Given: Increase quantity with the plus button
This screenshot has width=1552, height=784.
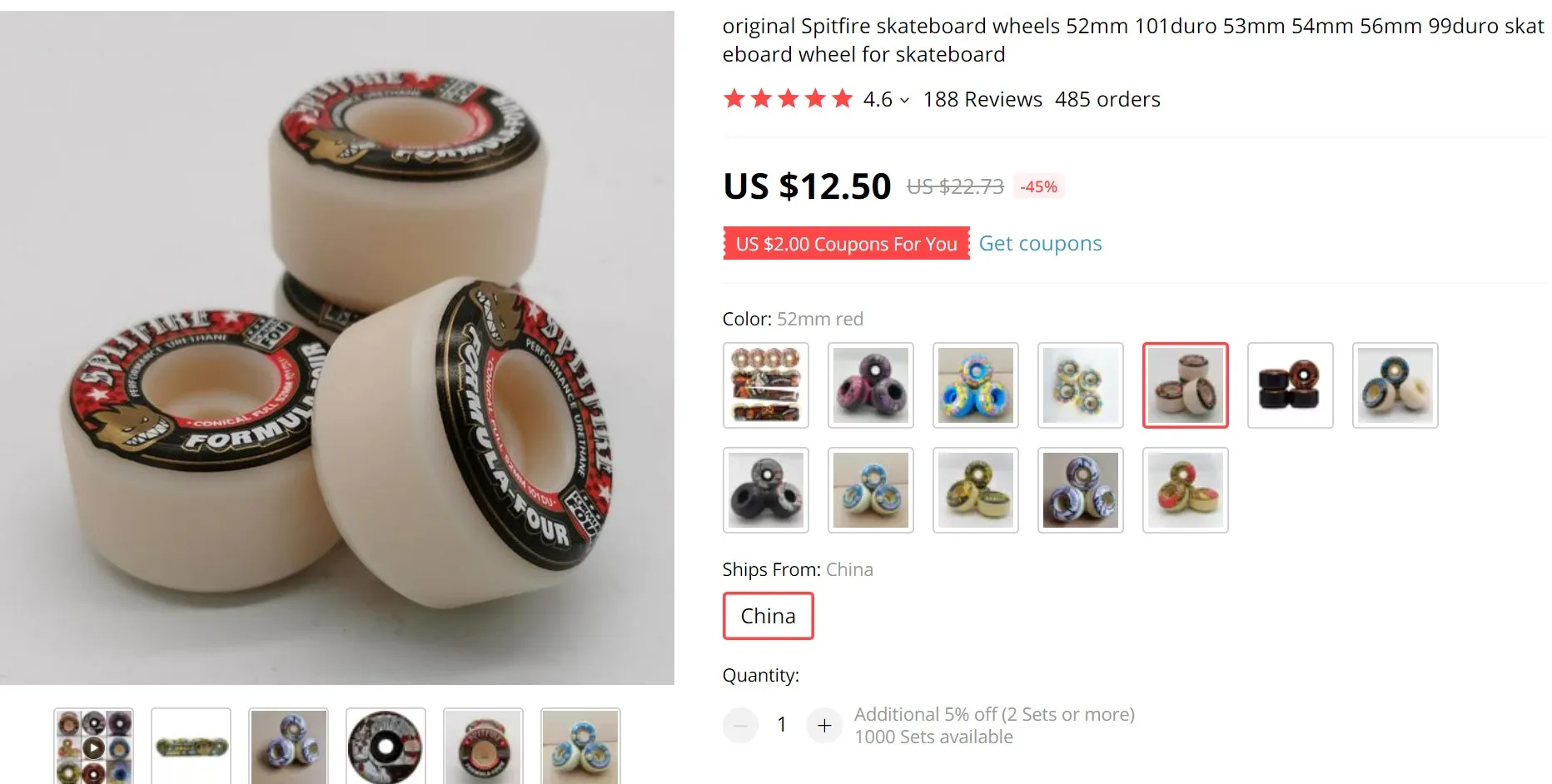Looking at the screenshot, I should tap(823, 725).
